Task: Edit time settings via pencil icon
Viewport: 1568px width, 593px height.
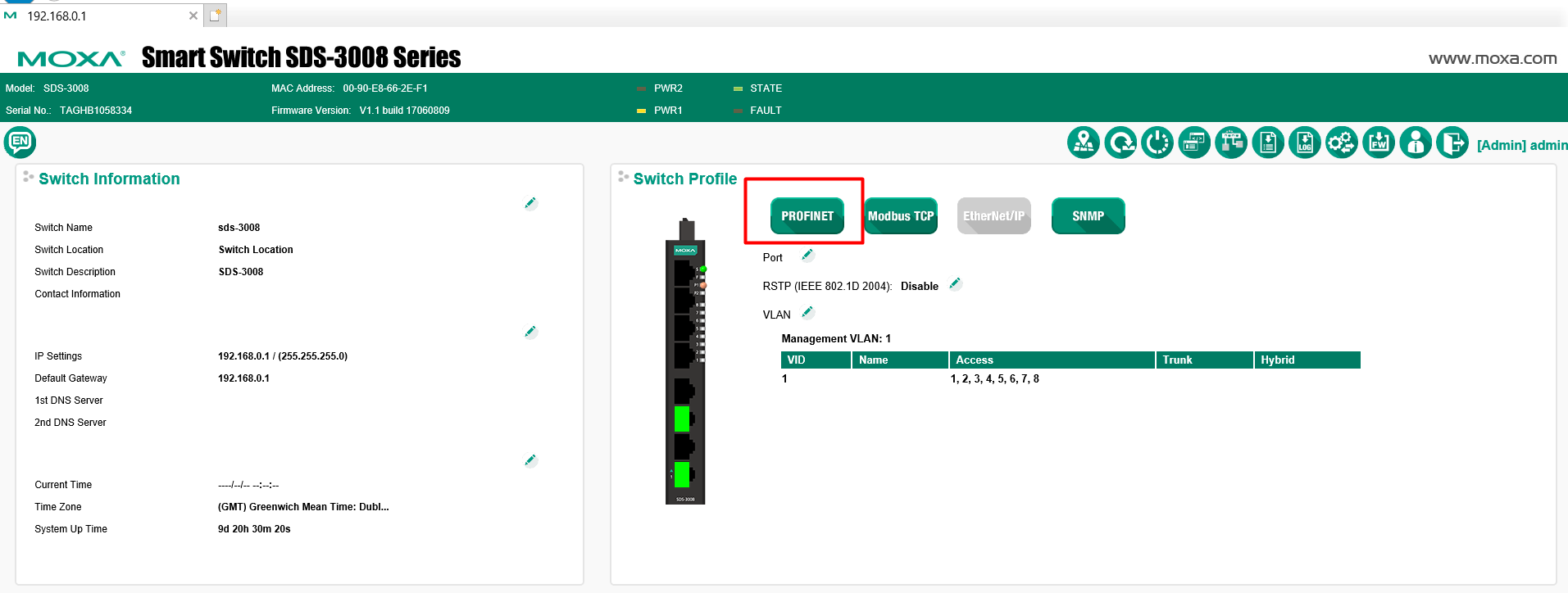Action: click(x=530, y=460)
